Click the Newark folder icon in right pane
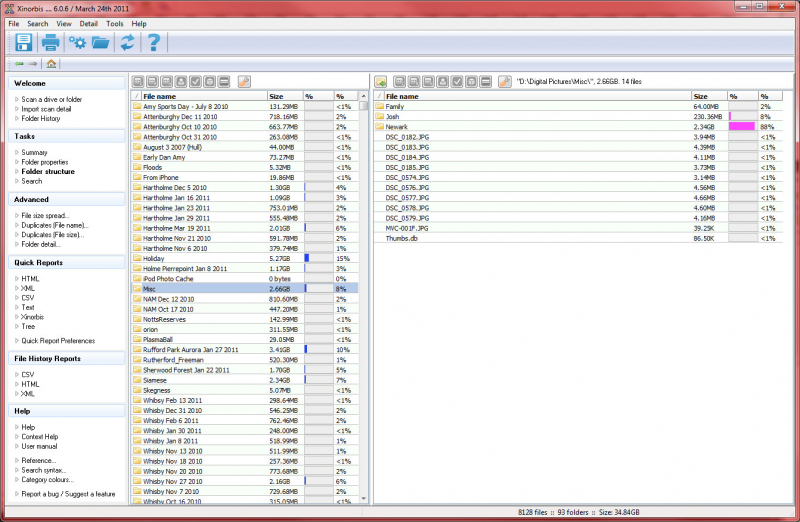Screen dimensions: 800x522 380,127
